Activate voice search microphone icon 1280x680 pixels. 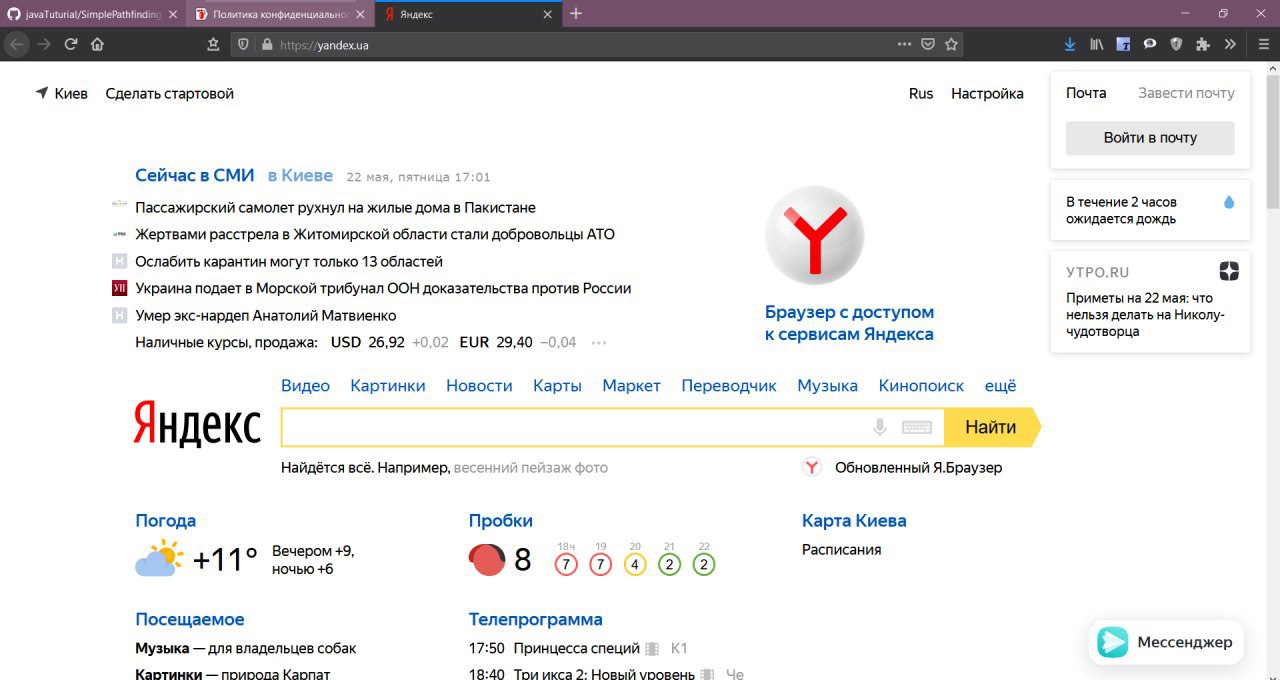[x=880, y=427]
